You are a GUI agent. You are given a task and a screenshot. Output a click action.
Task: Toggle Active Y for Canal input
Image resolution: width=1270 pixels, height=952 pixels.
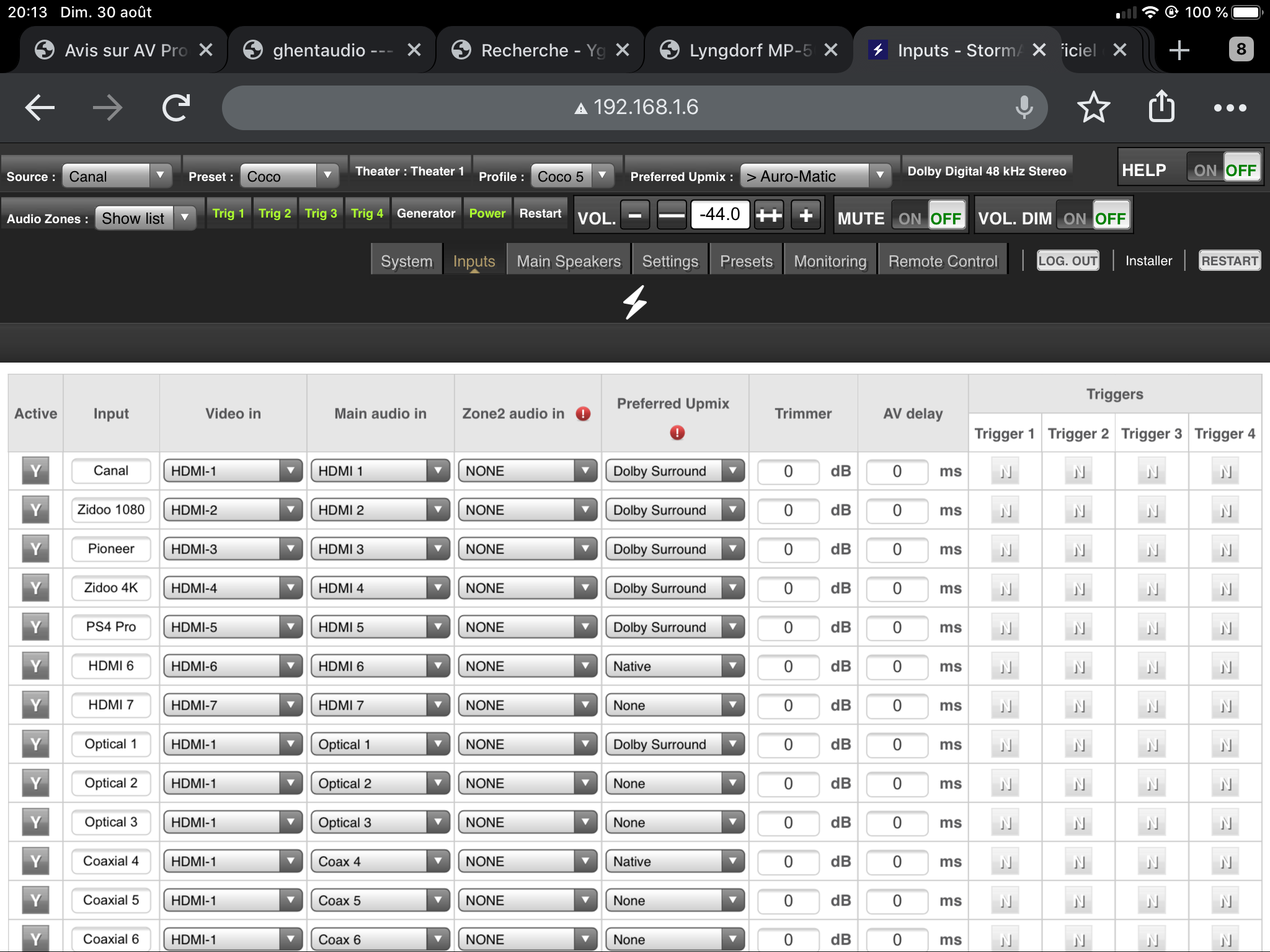(x=35, y=471)
